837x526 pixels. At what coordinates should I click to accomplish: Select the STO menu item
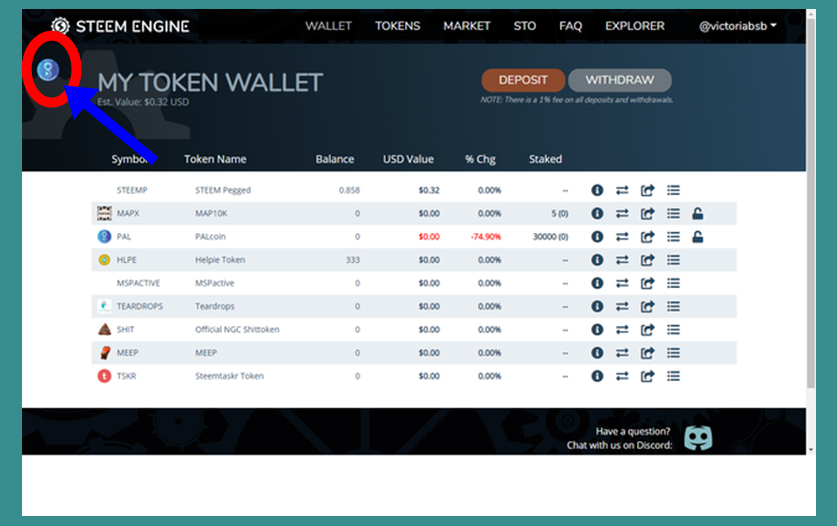[x=525, y=26]
